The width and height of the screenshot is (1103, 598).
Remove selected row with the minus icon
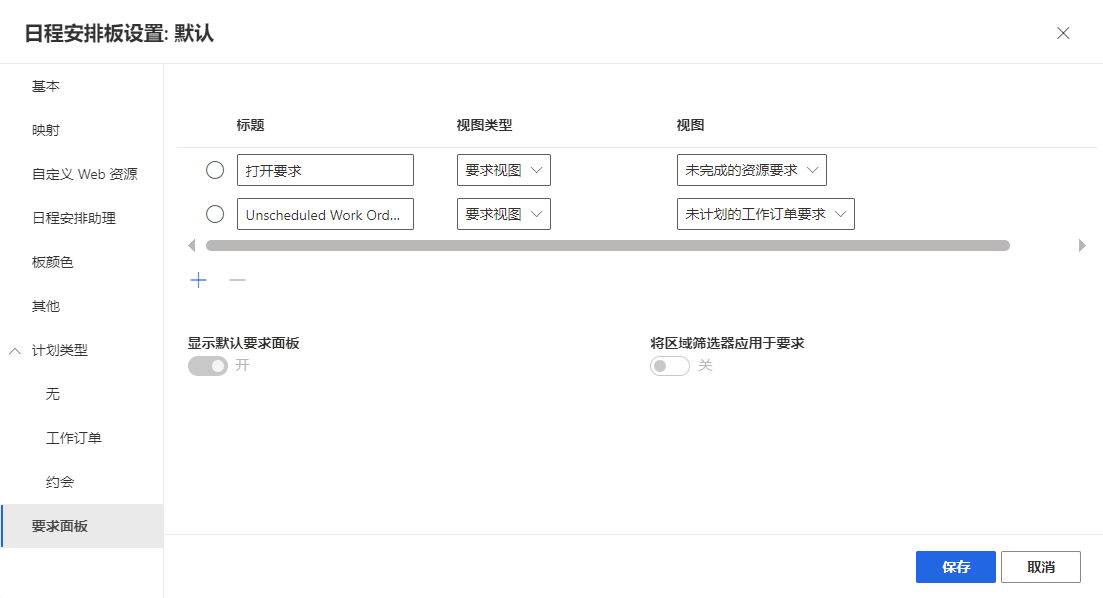(237, 280)
